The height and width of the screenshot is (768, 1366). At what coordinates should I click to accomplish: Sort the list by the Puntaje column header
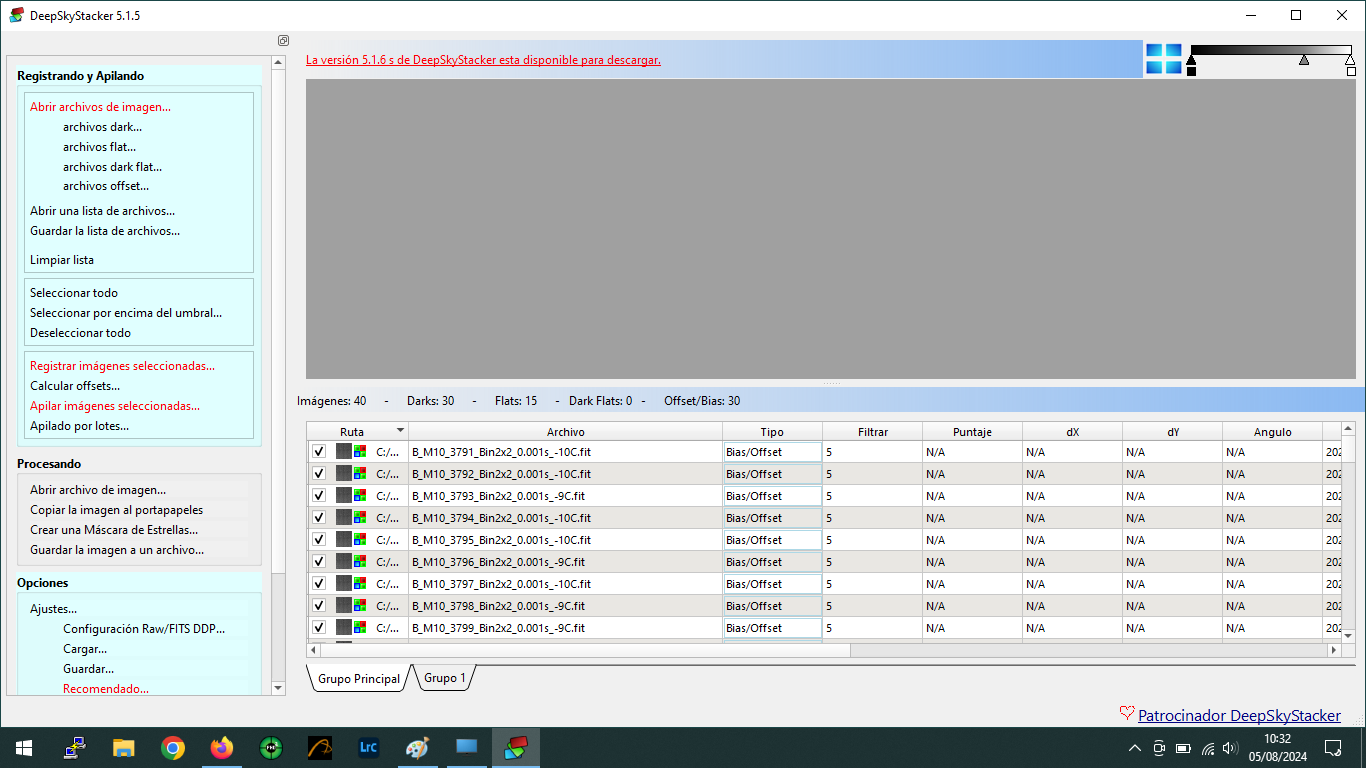click(x=972, y=432)
